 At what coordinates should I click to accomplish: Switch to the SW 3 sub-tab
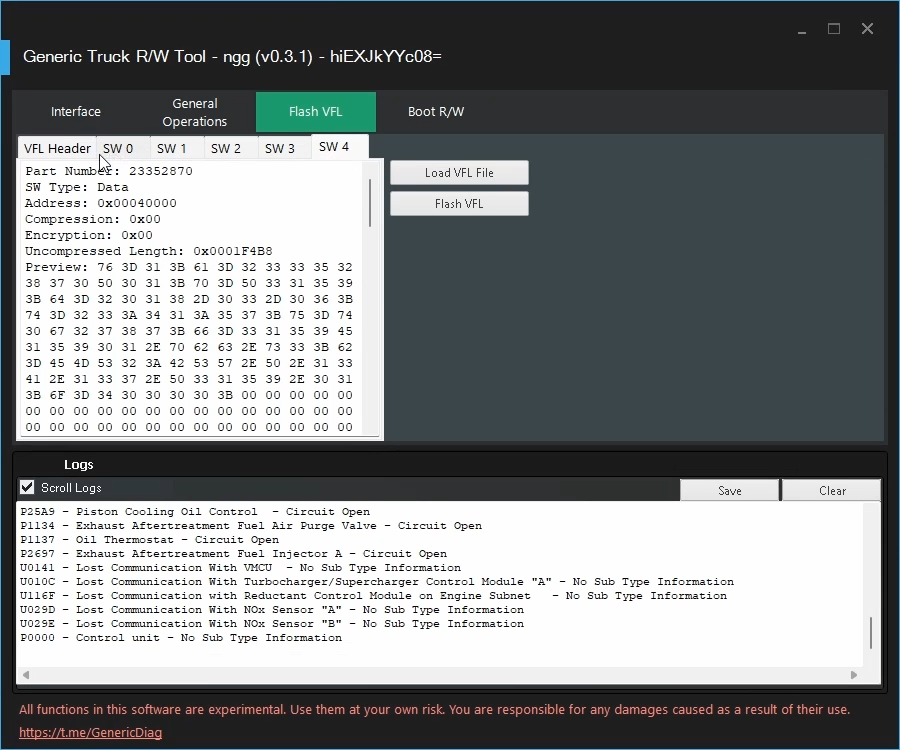click(280, 148)
